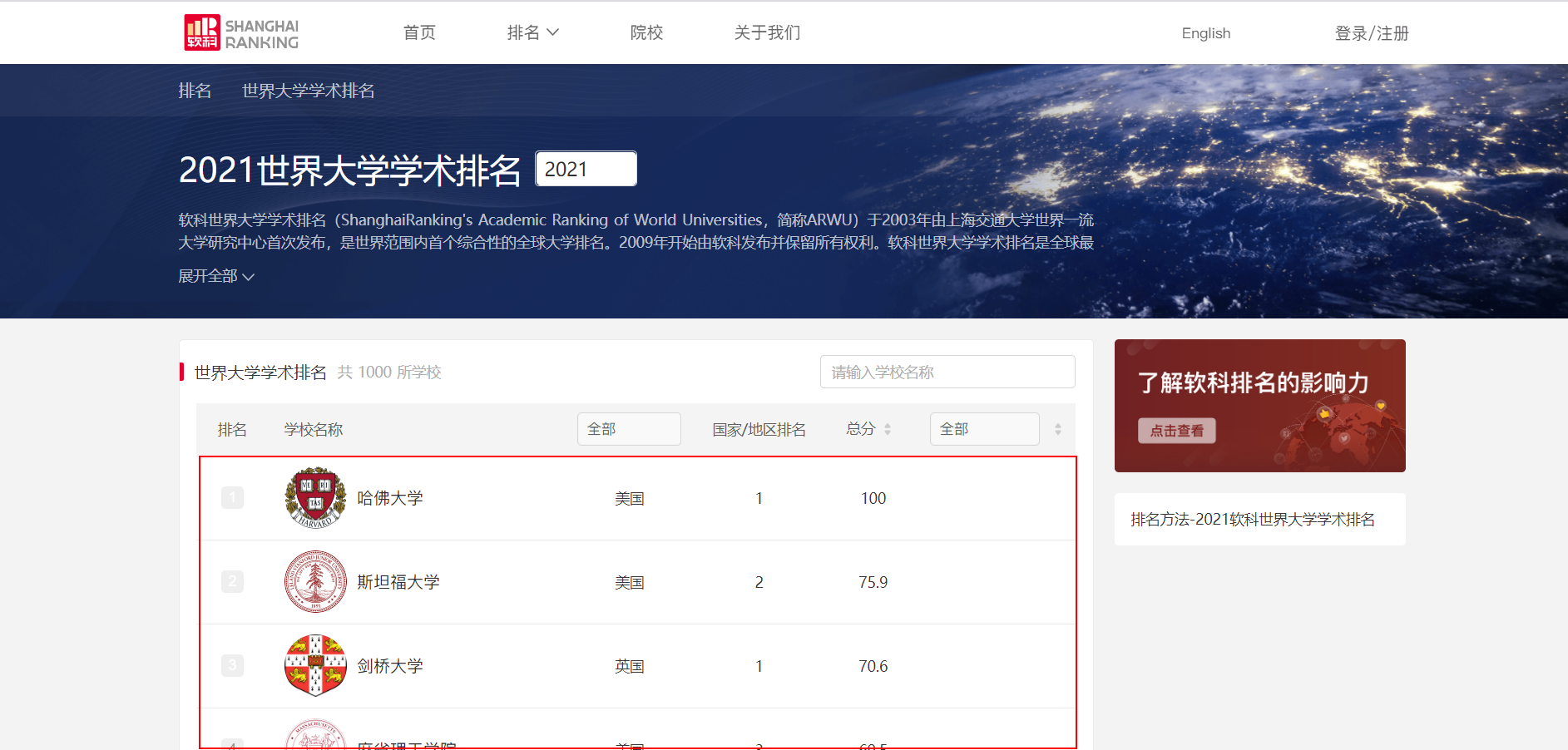The image size is (1568, 750).
Task: Open 斯坦福大学 school name
Action: (x=398, y=582)
